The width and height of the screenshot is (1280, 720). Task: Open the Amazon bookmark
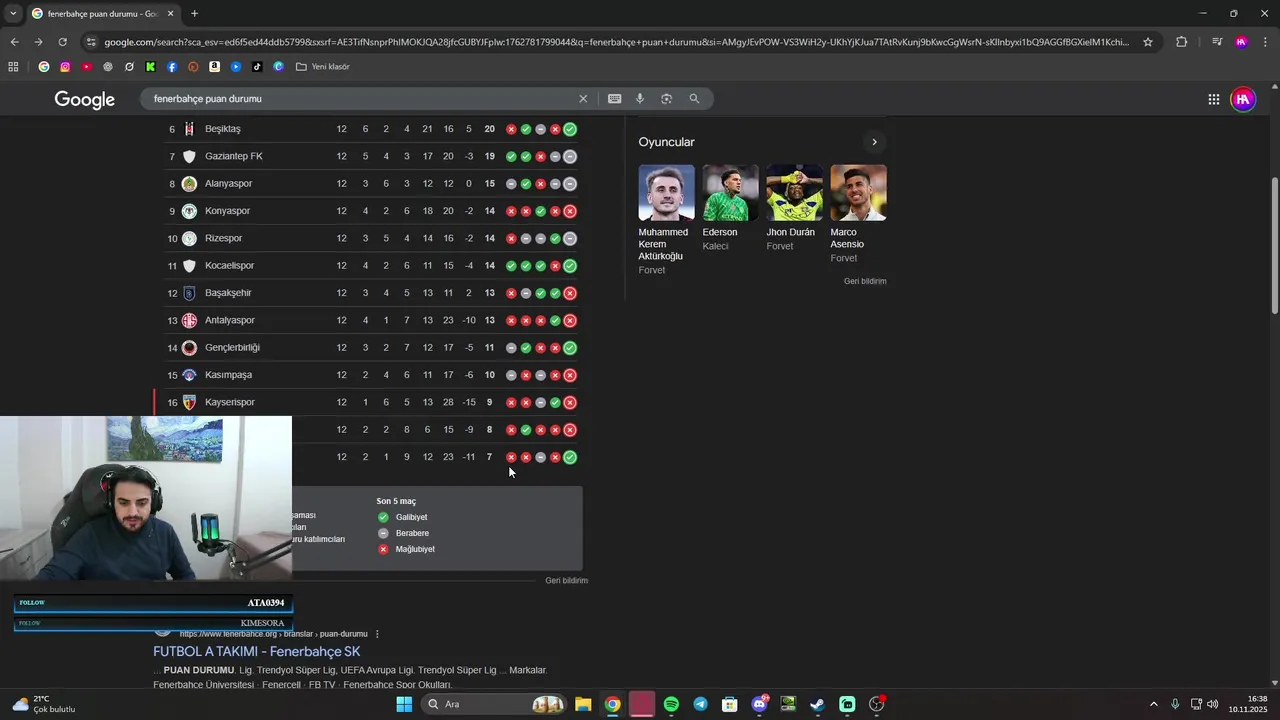(214, 67)
